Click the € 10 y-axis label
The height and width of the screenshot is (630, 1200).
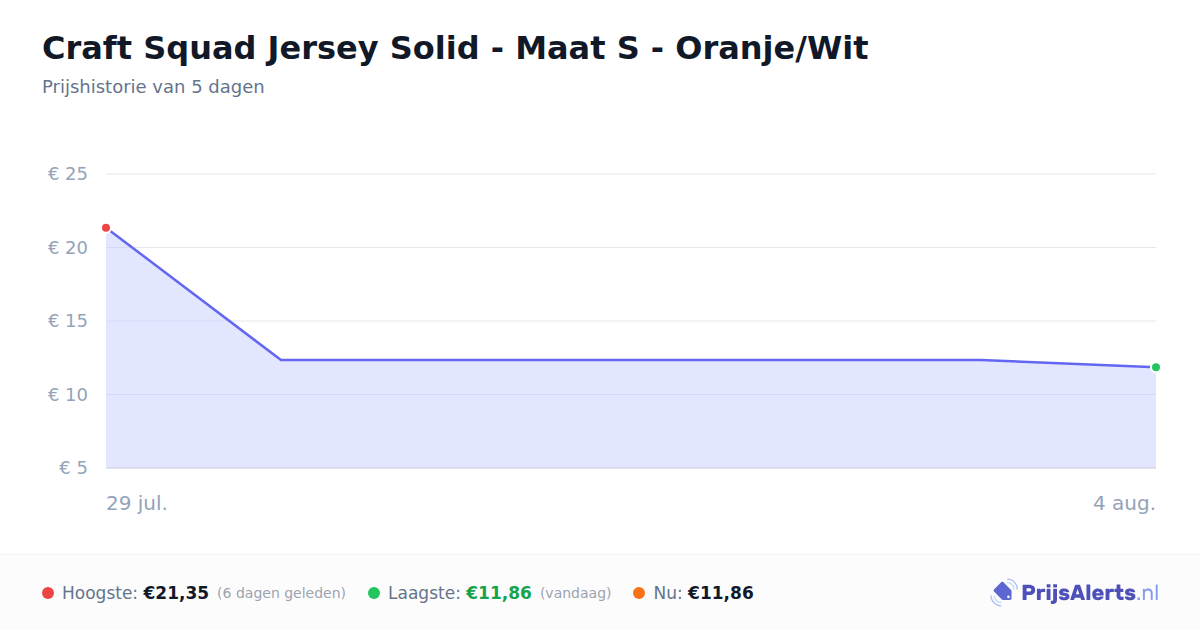tap(67, 394)
